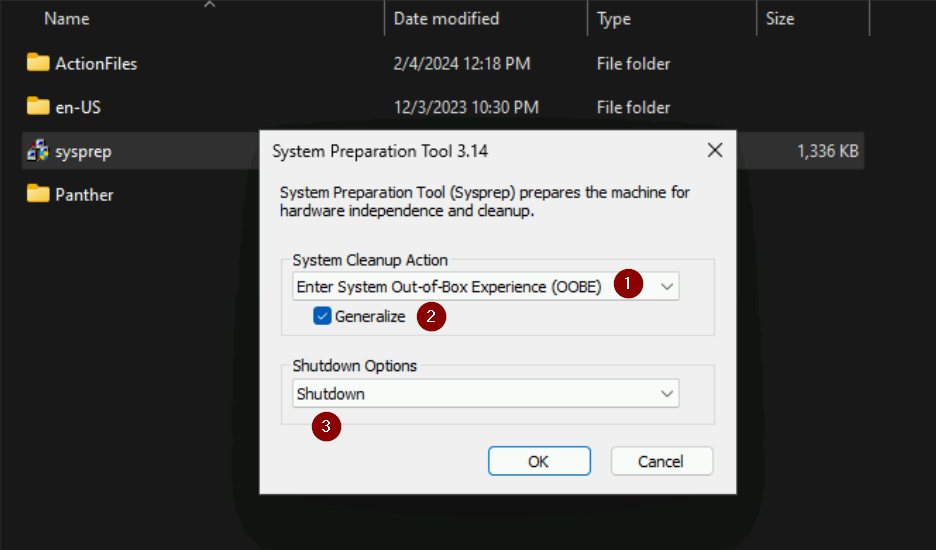Image resolution: width=936 pixels, height=550 pixels.
Task: Cancel the System Preparation Tool dialog
Action: point(661,461)
